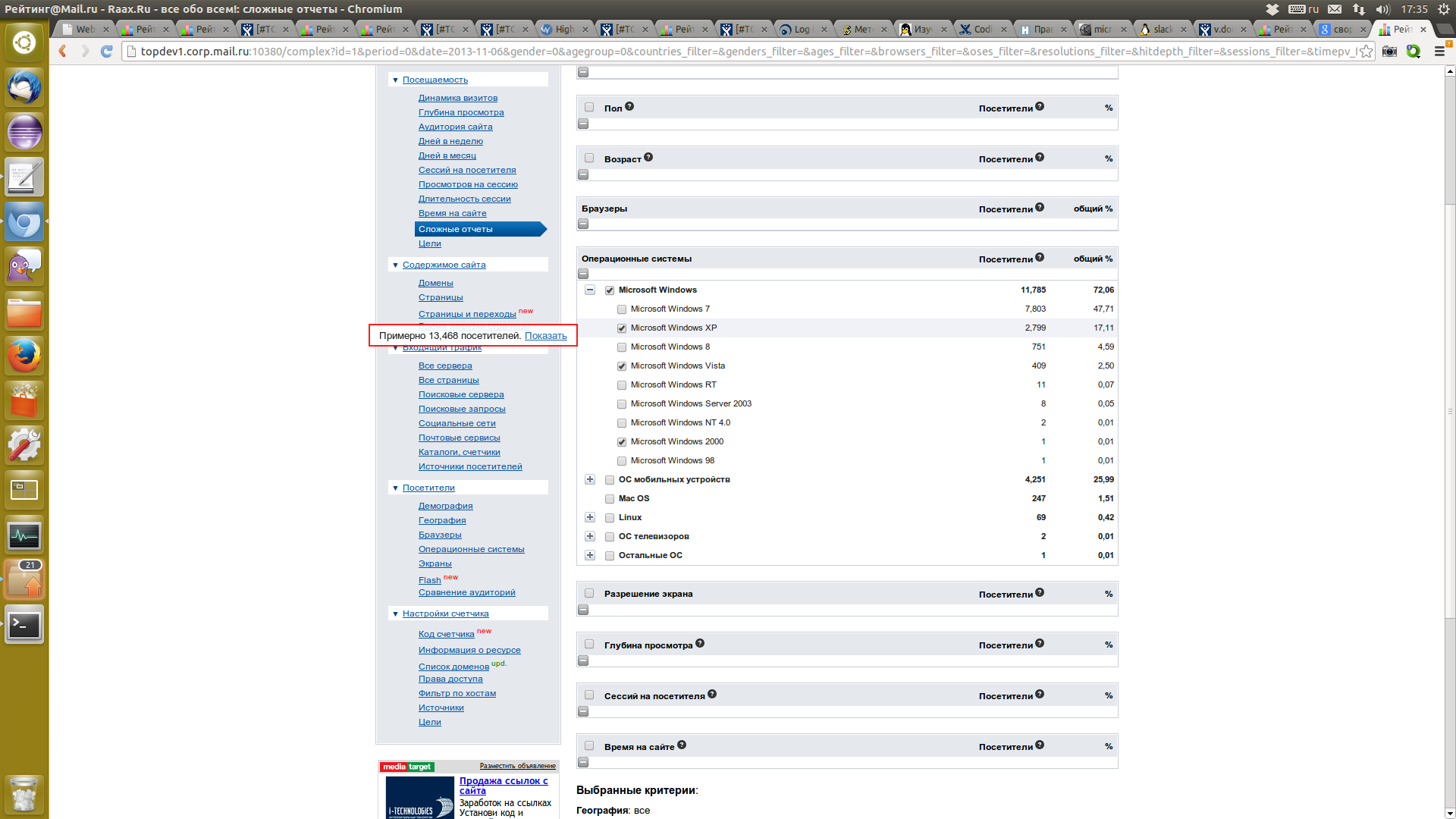
Task: Open the Динамика визитов link
Action: (x=458, y=98)
